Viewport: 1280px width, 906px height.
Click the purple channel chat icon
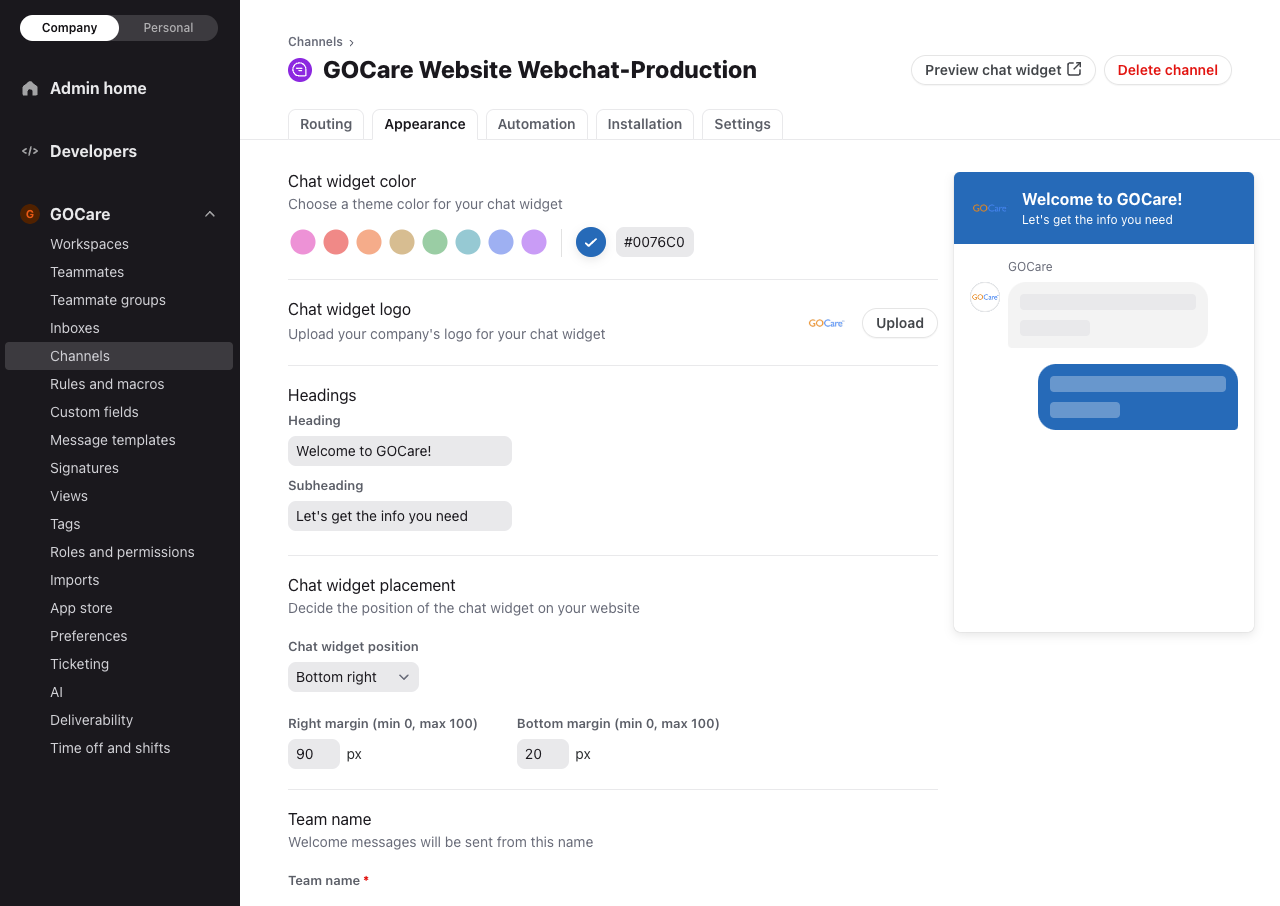coord(300,70)
